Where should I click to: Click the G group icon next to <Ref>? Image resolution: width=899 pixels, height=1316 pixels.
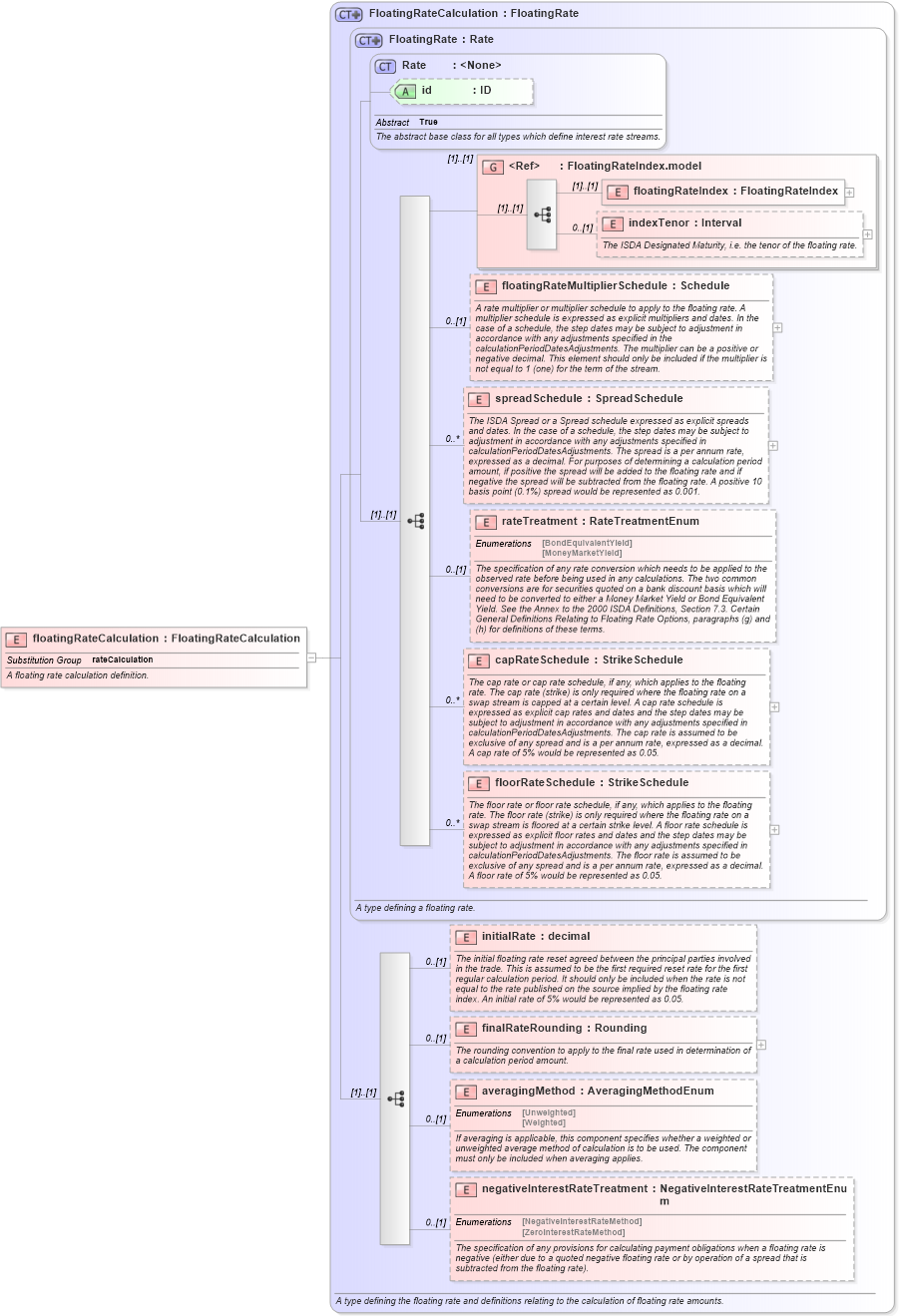pos(493,167)
